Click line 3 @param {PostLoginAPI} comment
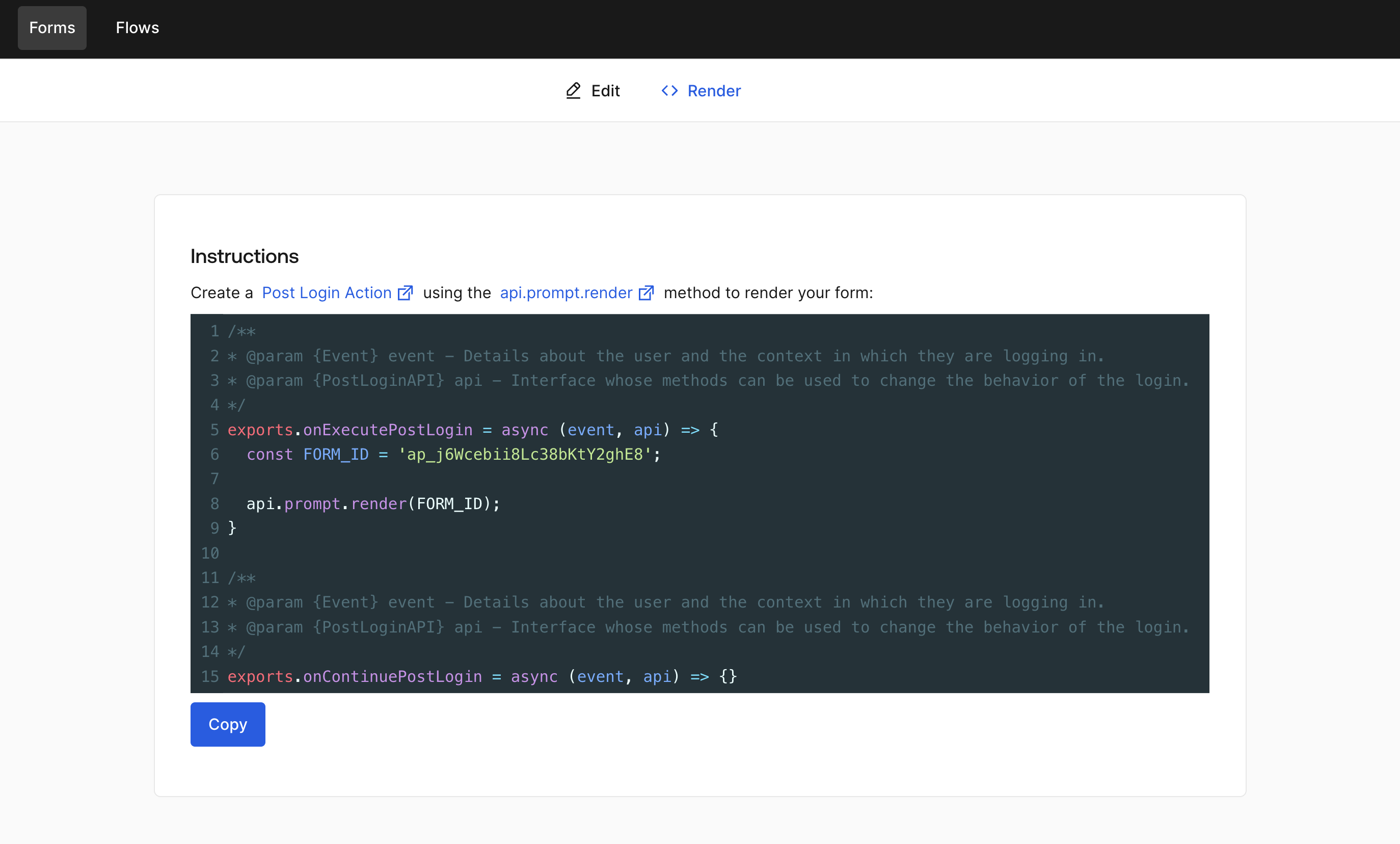The image size is (1400, 844). point(709,380)
